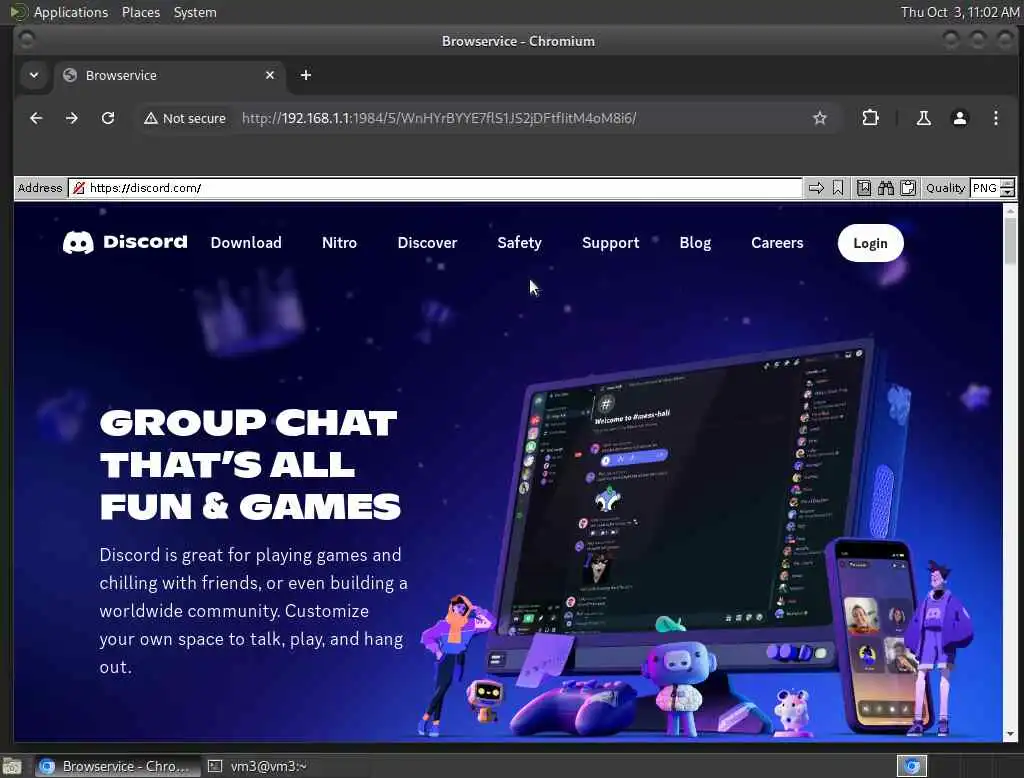Open the Blog link
1024x778 pixels.
(x=695, y=242)
